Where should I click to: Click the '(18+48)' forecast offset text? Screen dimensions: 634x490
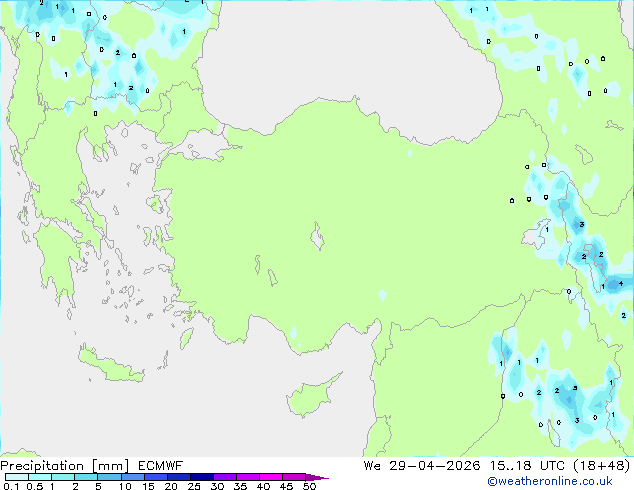[x=602, y=466]
